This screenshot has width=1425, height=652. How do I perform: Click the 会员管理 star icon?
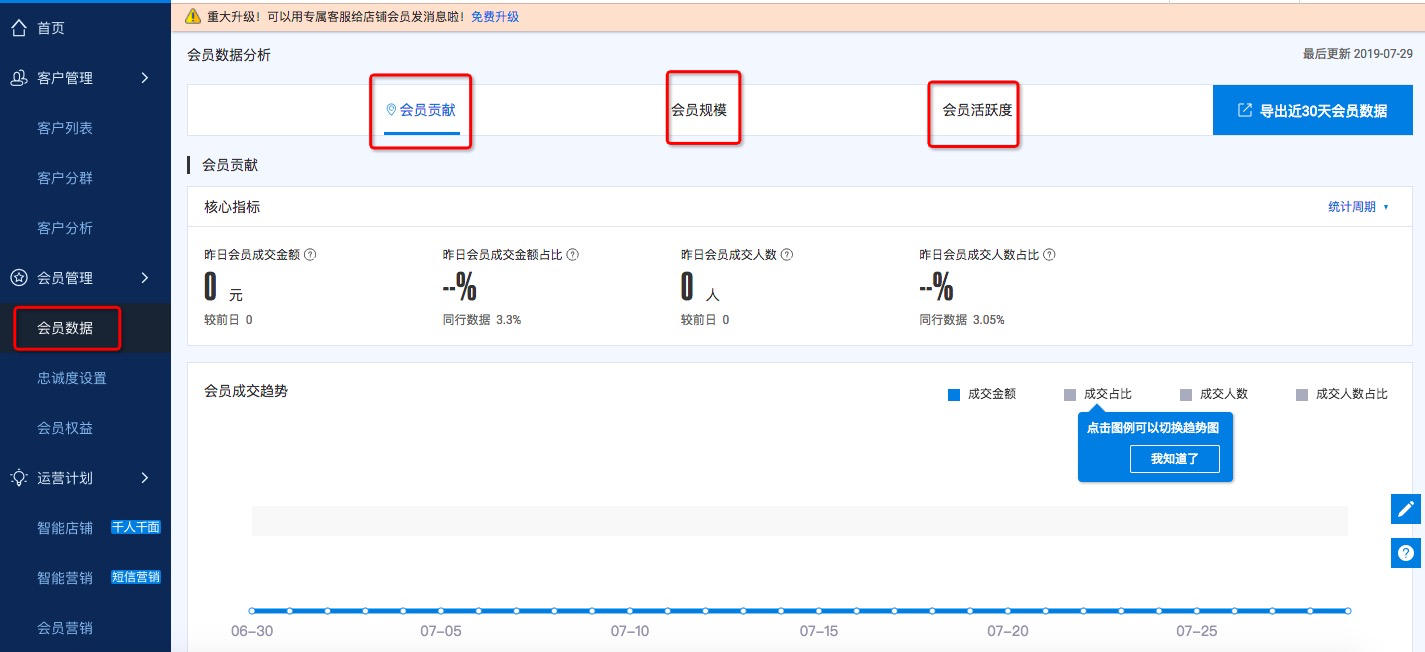18,278
